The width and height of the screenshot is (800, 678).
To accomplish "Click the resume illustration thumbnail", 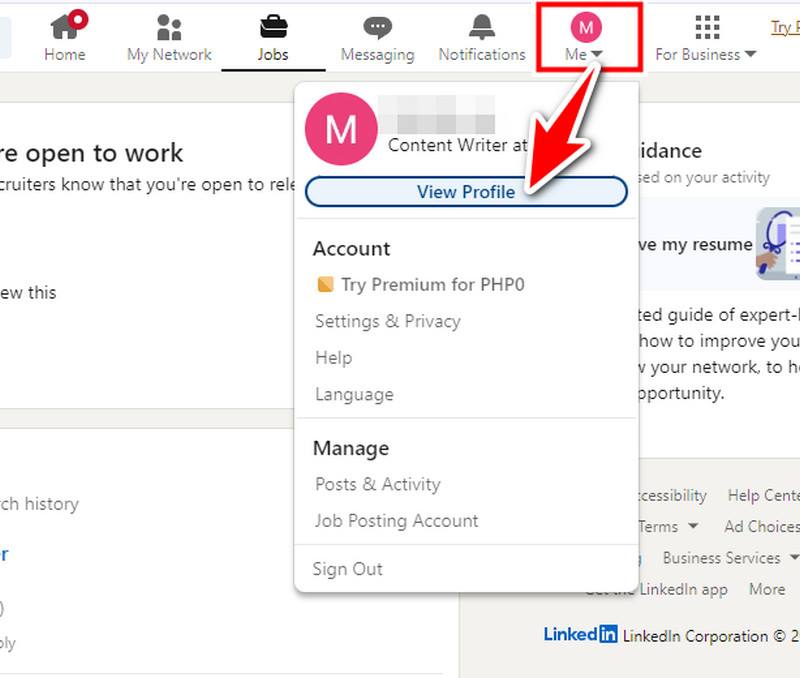I will pyautogui.click(x=778, y=244).
